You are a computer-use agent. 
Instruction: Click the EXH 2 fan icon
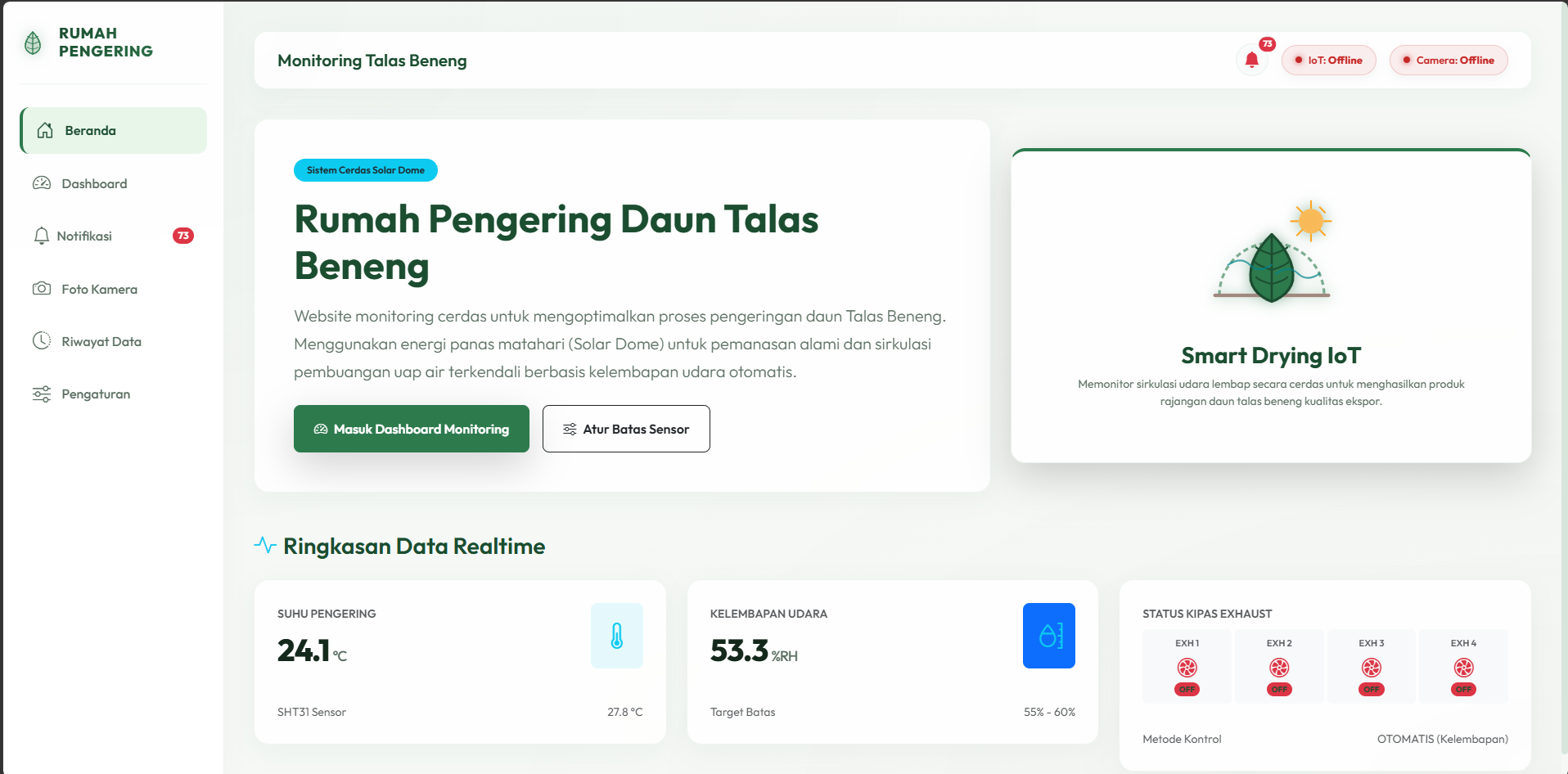1279,668
